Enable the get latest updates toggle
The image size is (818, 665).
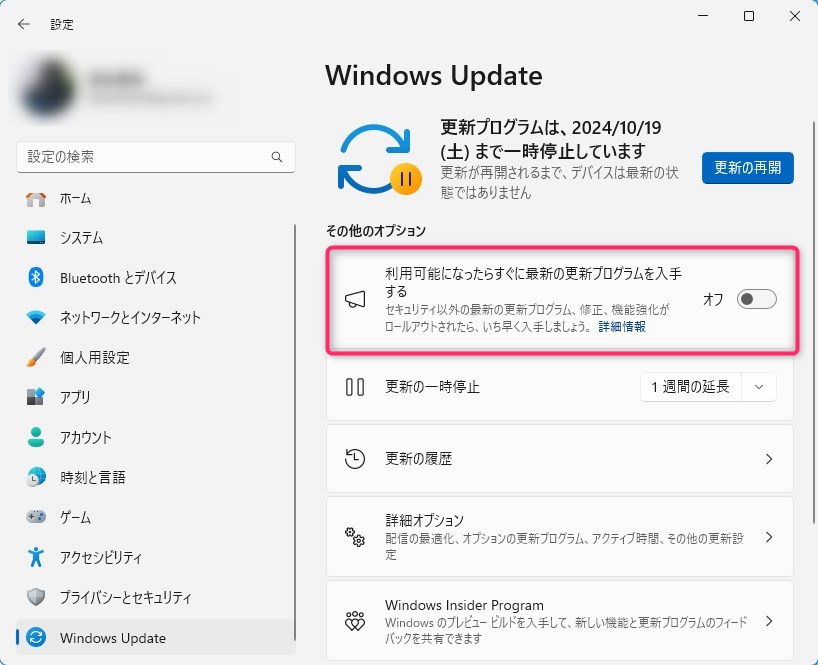pos(756,300)
